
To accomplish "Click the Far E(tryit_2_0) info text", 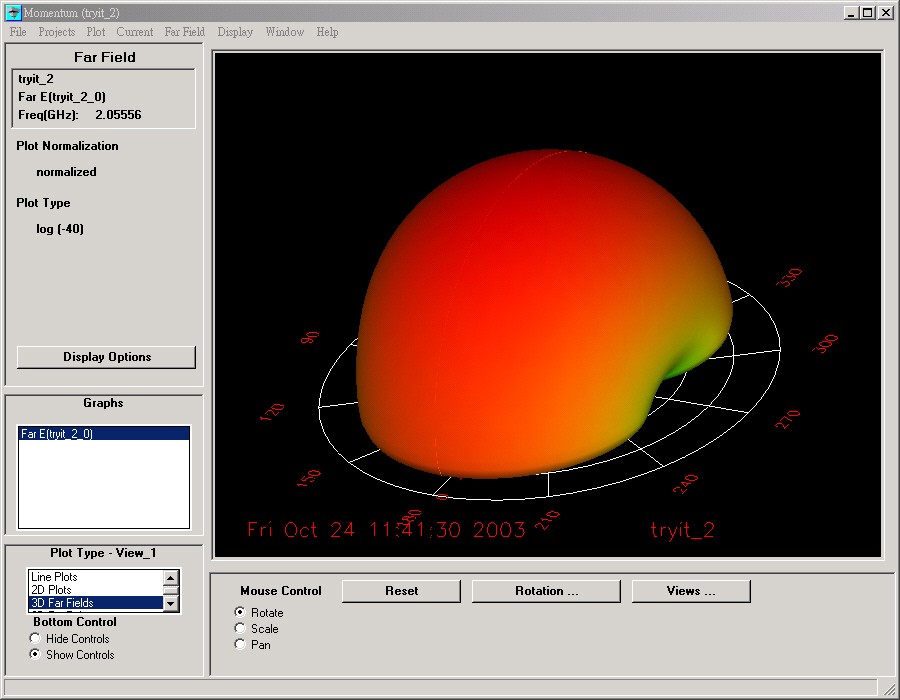I will 61,97.
